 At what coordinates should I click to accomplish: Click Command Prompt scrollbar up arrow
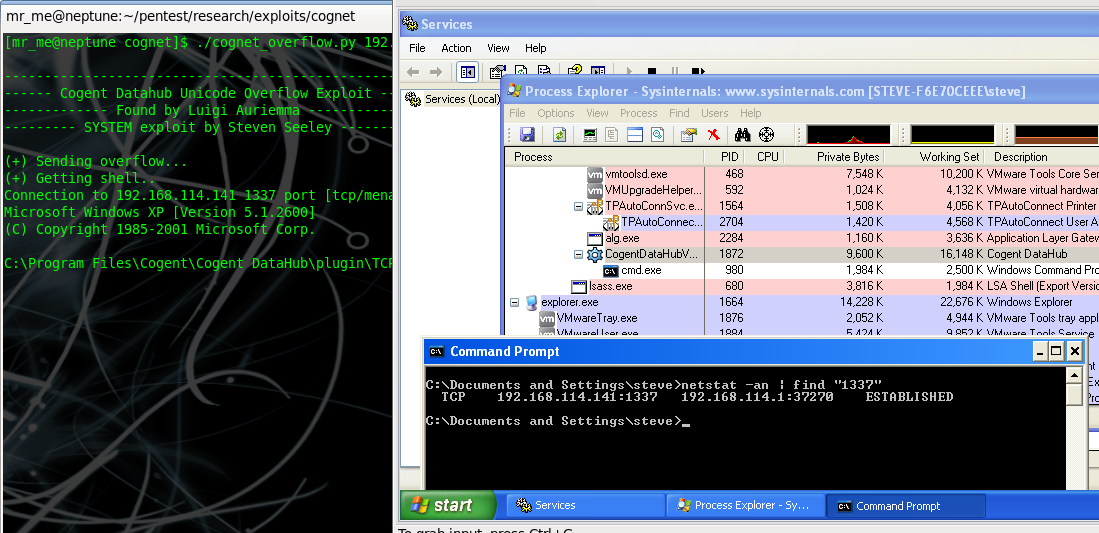pos(1074,375)
